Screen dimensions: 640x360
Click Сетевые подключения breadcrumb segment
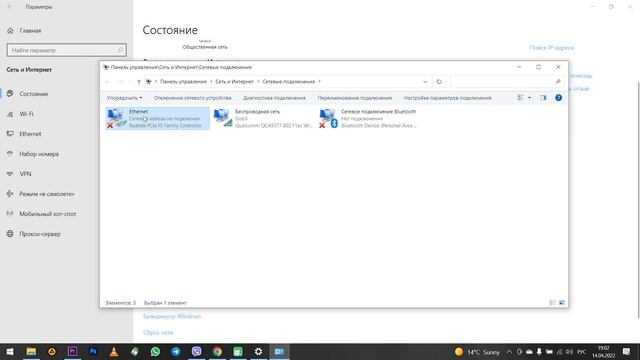(x=289, y=82)
